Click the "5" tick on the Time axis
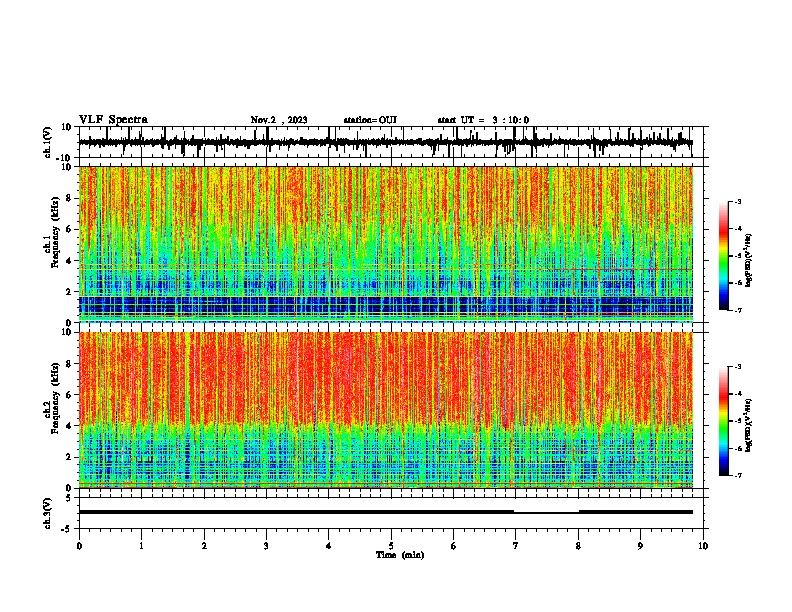Image resolution: width=792 pixels, height=612 pixels. pyautogui.click(x=391, y=546)
